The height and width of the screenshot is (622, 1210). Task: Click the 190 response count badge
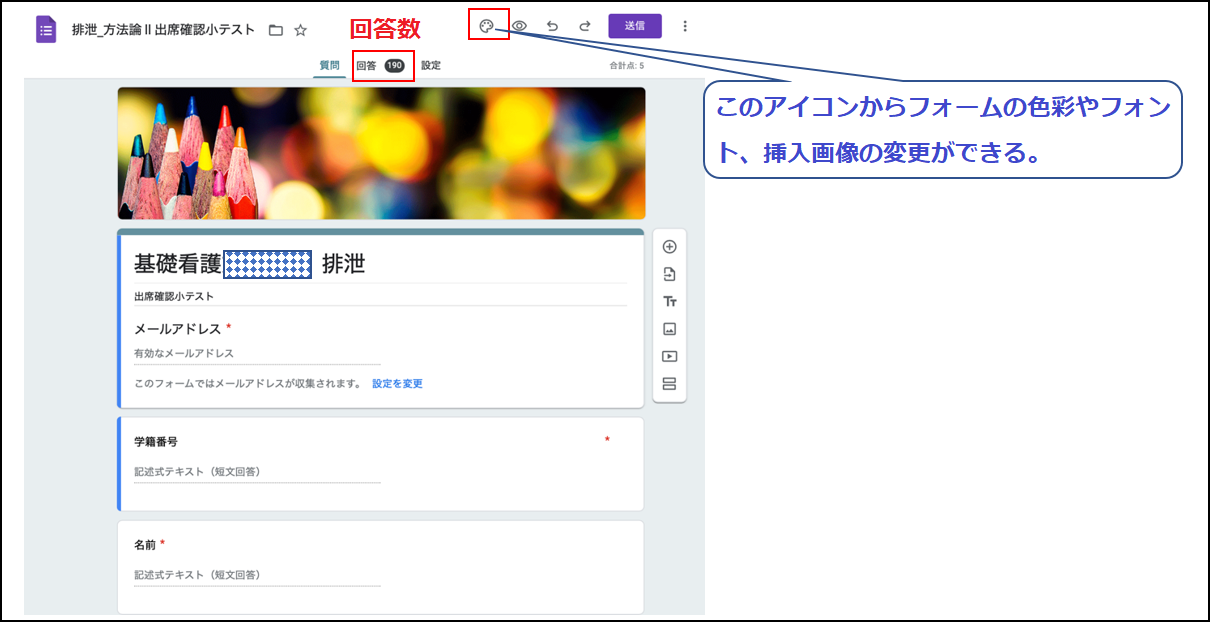[395, 66]
